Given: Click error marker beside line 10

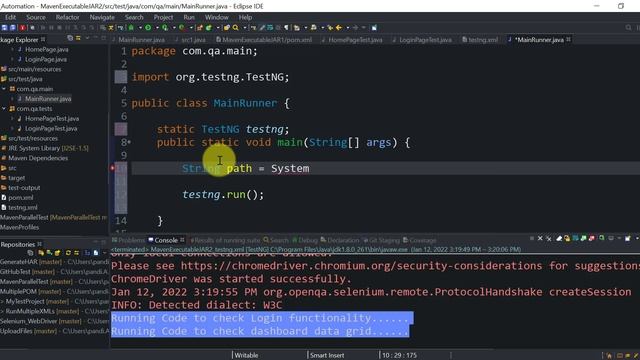Looking at the screenshot, I should [112, 168].
